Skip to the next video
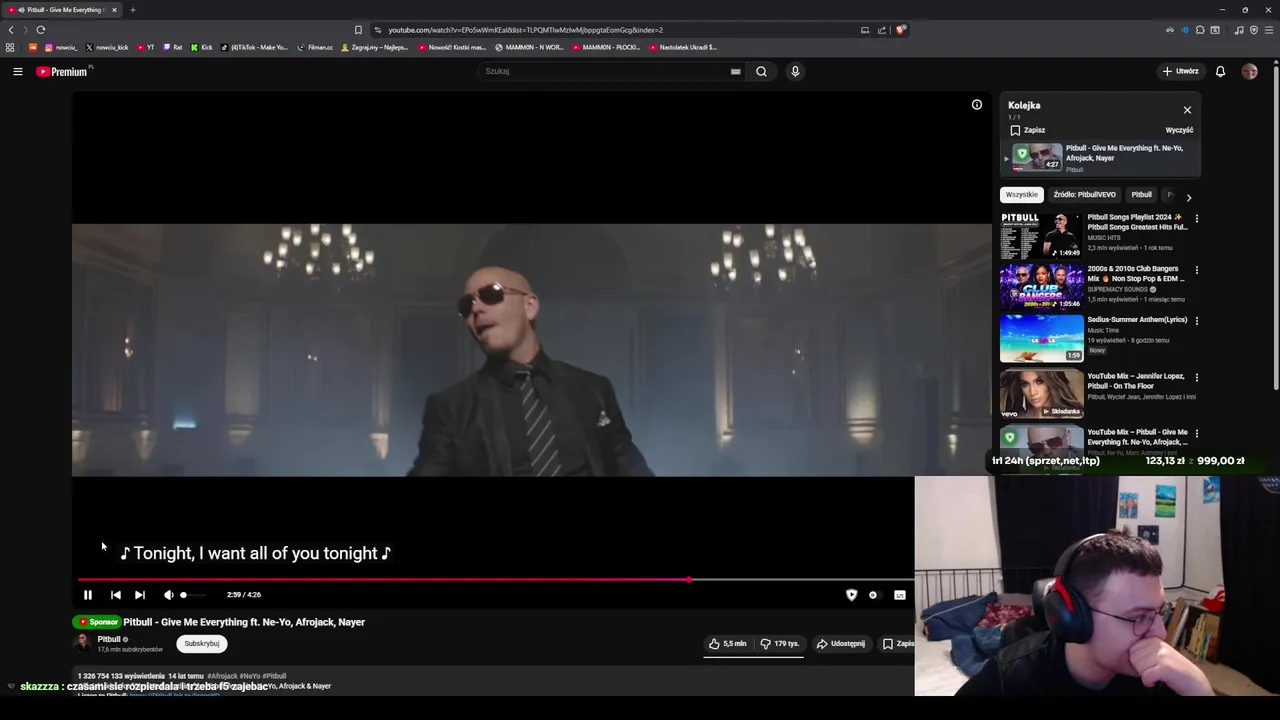Screen dimensions: 1280x720 [x=140, y=595]
